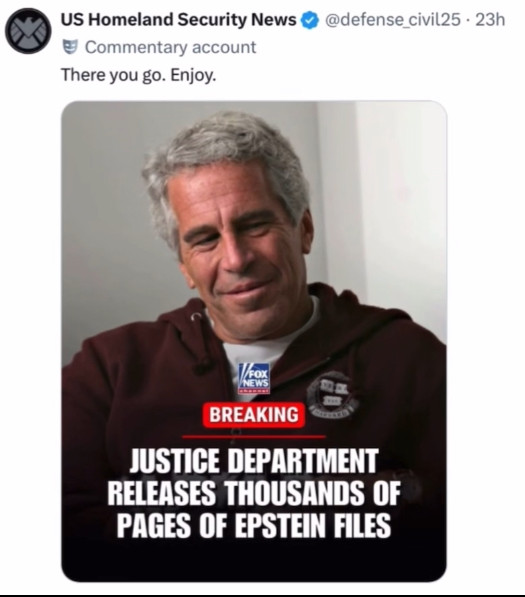Click the blue verified checkmark badge

pyautogui.click(x=310, y=20)
